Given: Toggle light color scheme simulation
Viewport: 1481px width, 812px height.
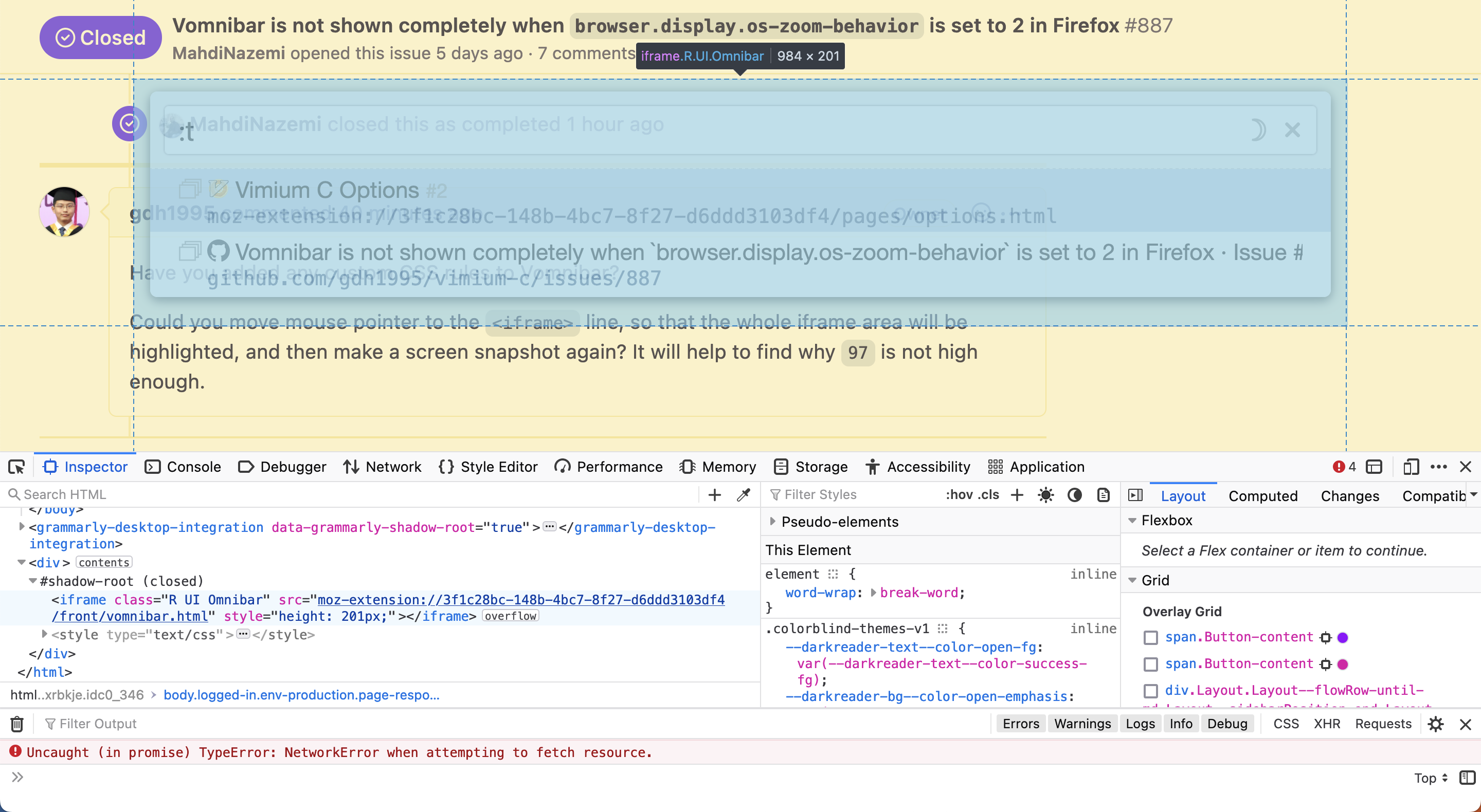Looking at the screenshot, I should pyautogui.click(x=1046, y=495).
